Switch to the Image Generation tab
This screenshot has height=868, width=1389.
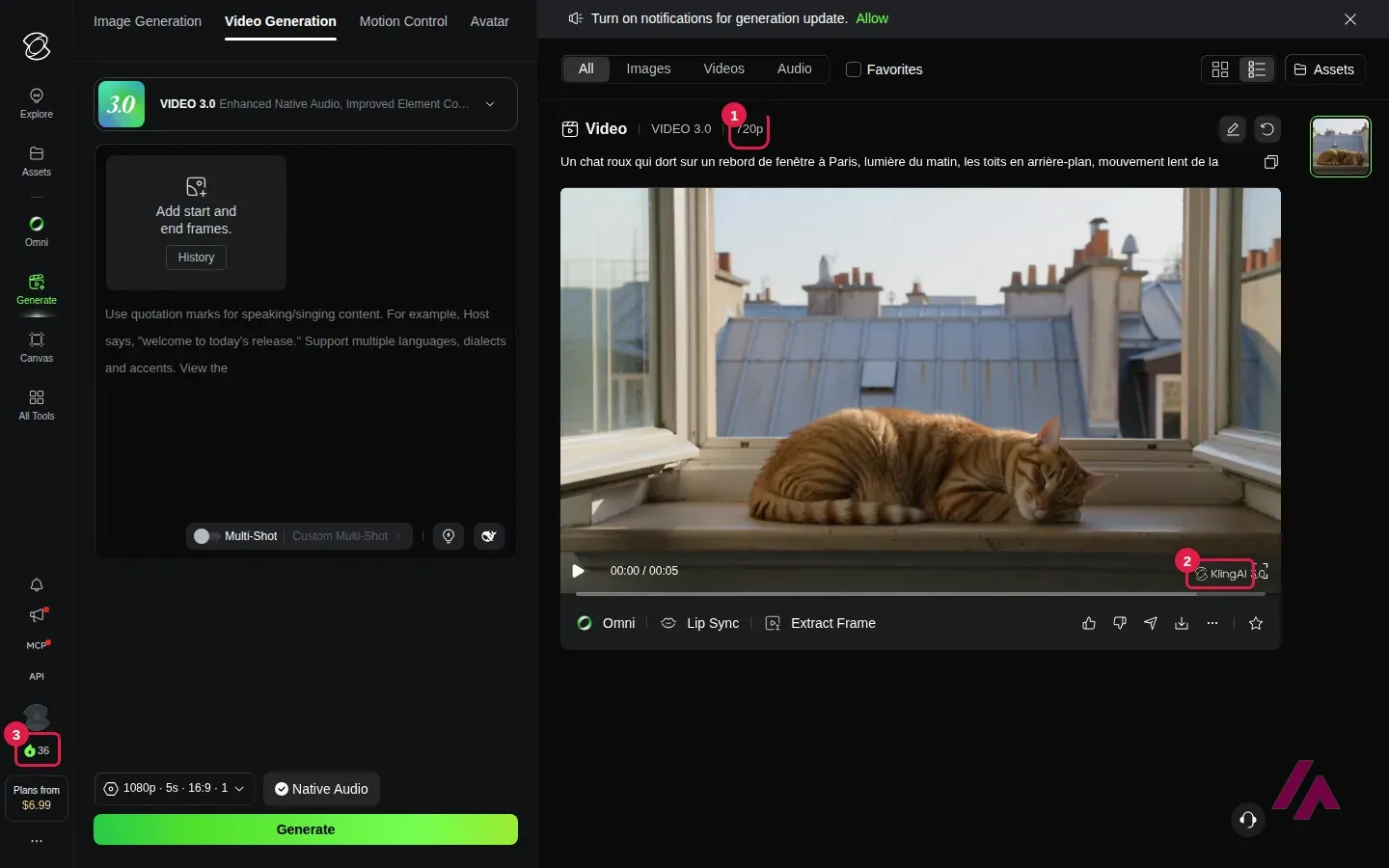[148, 21]
